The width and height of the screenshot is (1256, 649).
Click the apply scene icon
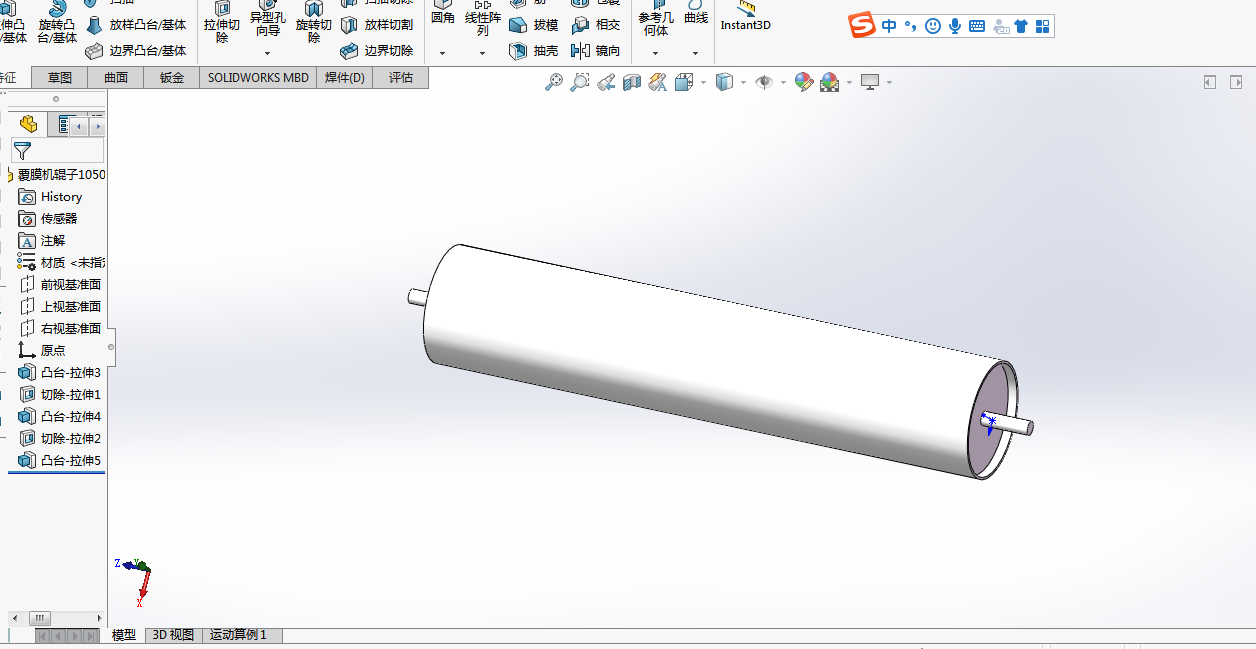[x=830, y=83]
